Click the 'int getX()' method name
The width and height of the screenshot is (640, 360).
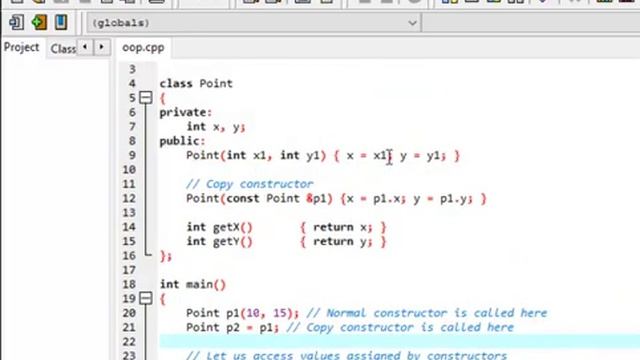pyautogui.click(x=220, y=227)
